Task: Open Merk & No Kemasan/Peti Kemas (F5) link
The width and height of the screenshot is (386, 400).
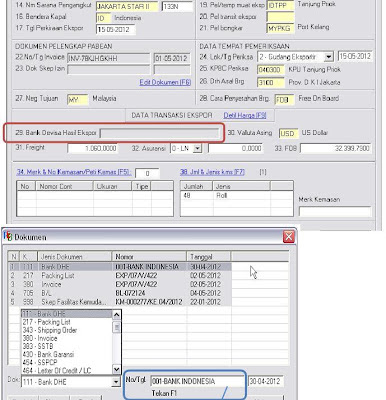Action: (x=74, y=172)
